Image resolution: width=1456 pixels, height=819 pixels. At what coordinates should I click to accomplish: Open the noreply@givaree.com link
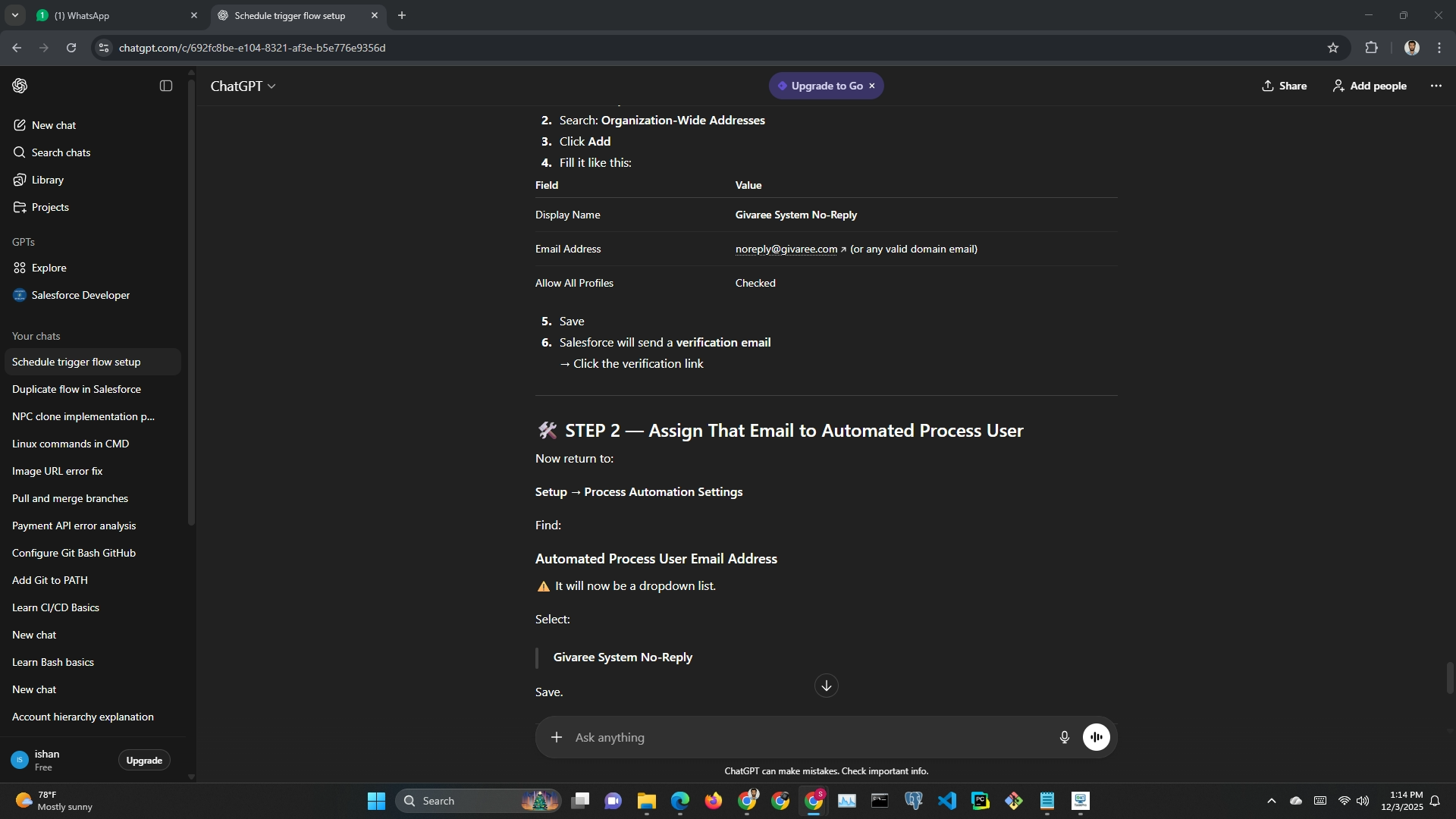coord(786,249)
